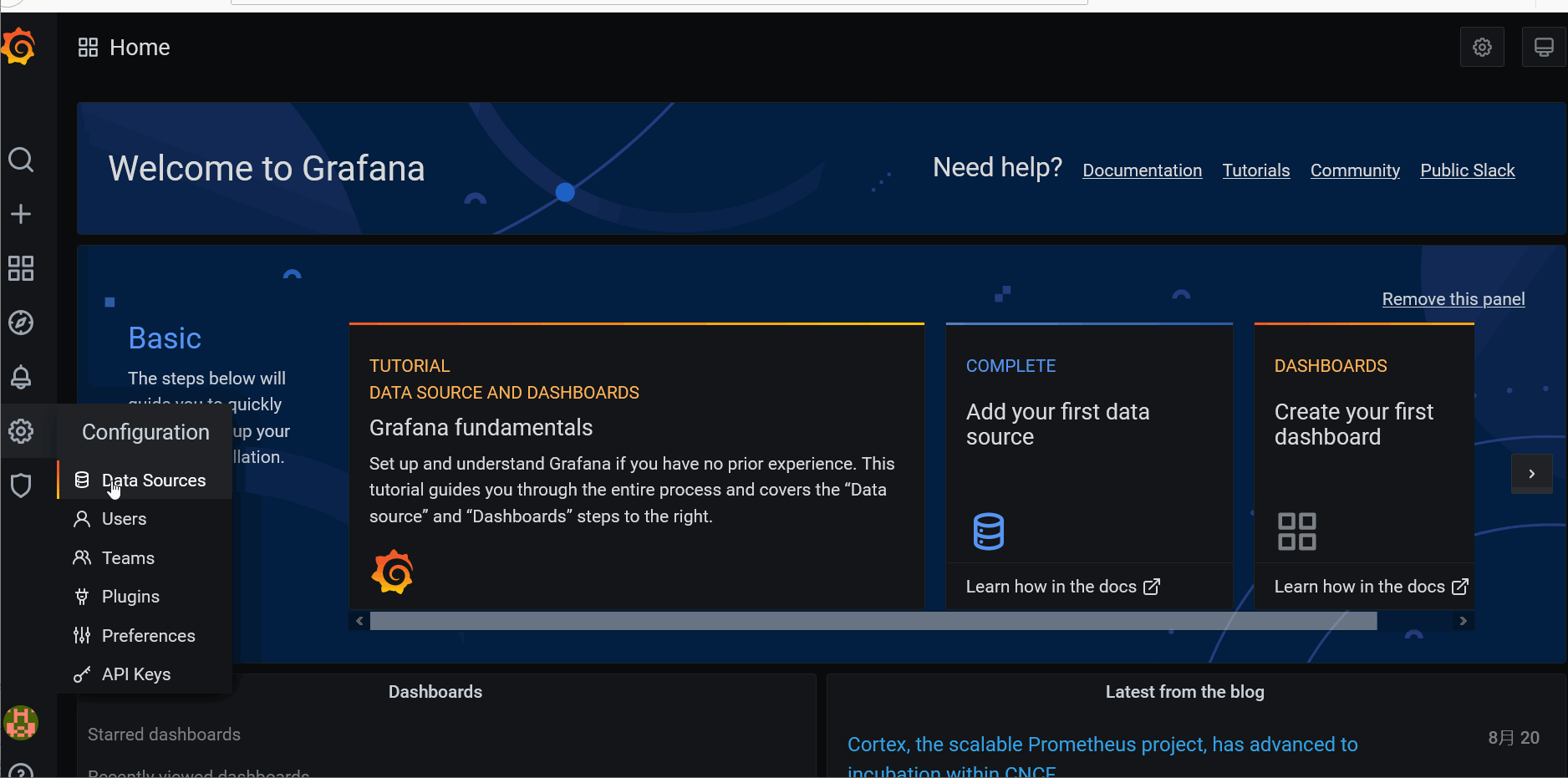Click the Configuration gear icon in sidebar
Viewport: 1568px width, 778px height.
[21, 431]
